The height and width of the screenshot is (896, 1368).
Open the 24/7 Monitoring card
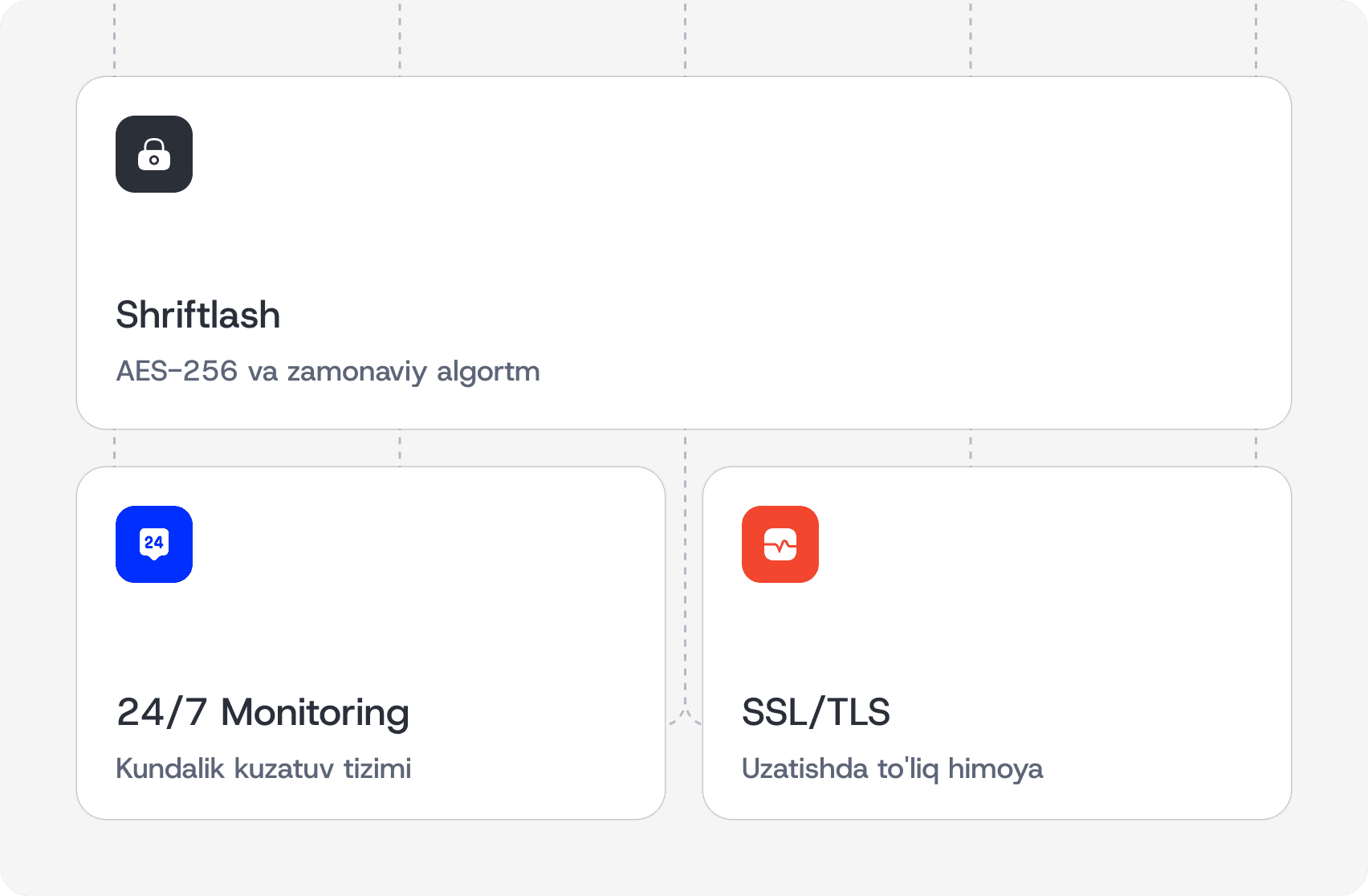click(x=371, y=643)
